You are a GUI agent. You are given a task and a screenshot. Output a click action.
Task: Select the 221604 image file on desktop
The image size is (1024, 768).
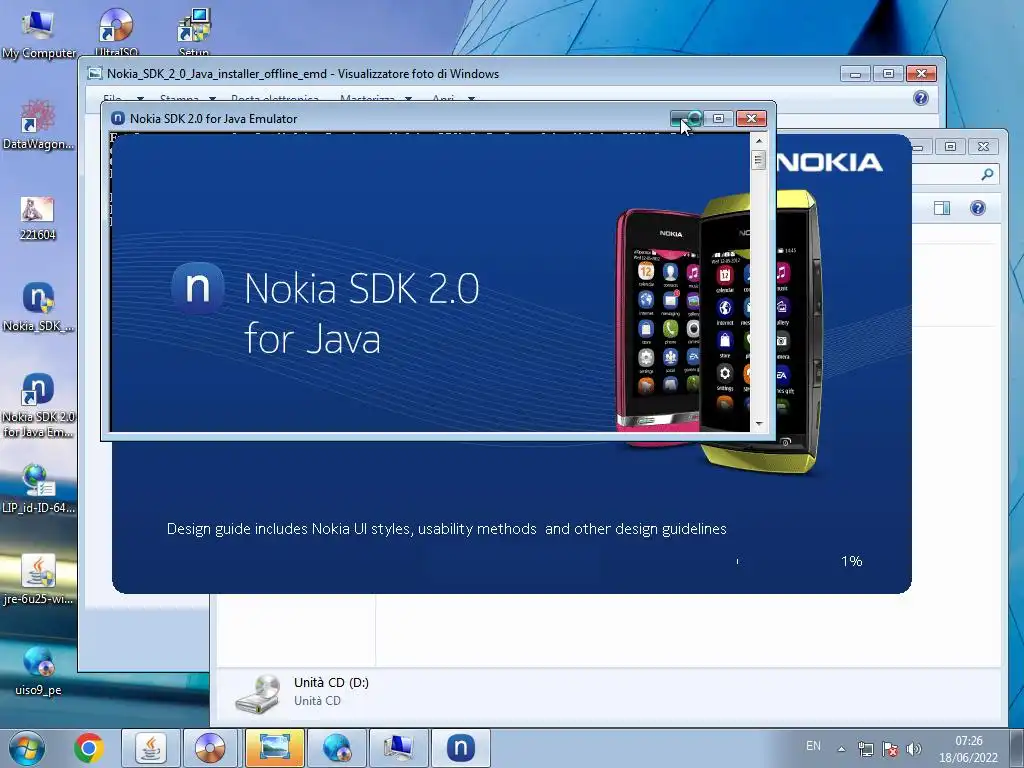37,219
